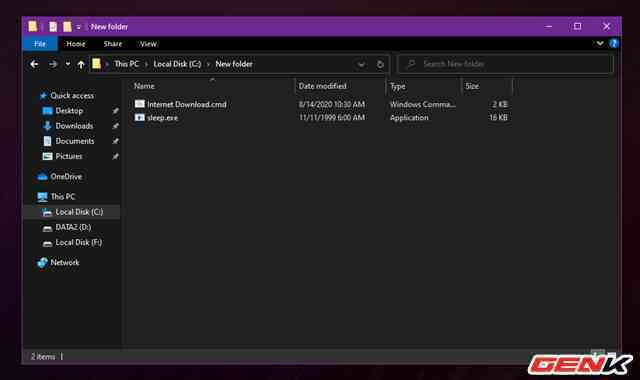The width and height of the screenshot is (640, 380).
Task: Click the Quick access star icon
Action: (x=43, y=96)
